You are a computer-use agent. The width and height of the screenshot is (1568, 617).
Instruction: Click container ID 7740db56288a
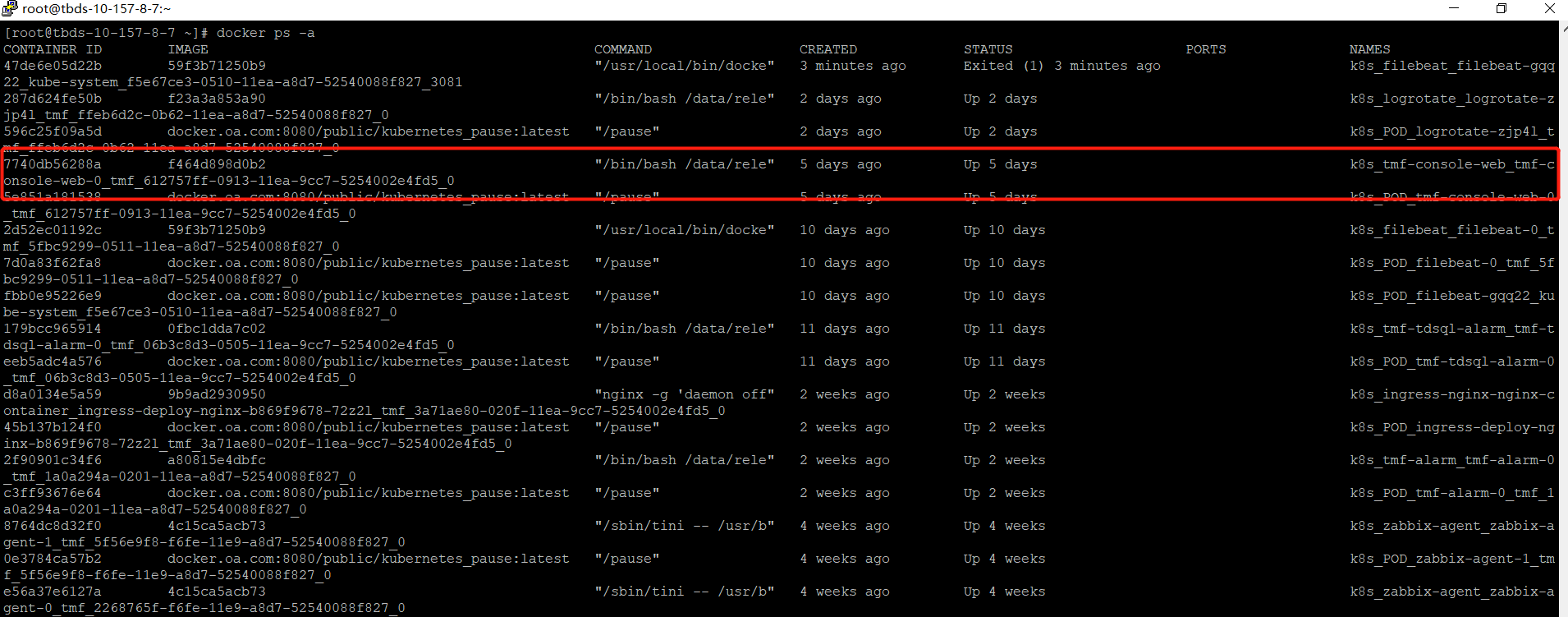click(x=53, y=164)
